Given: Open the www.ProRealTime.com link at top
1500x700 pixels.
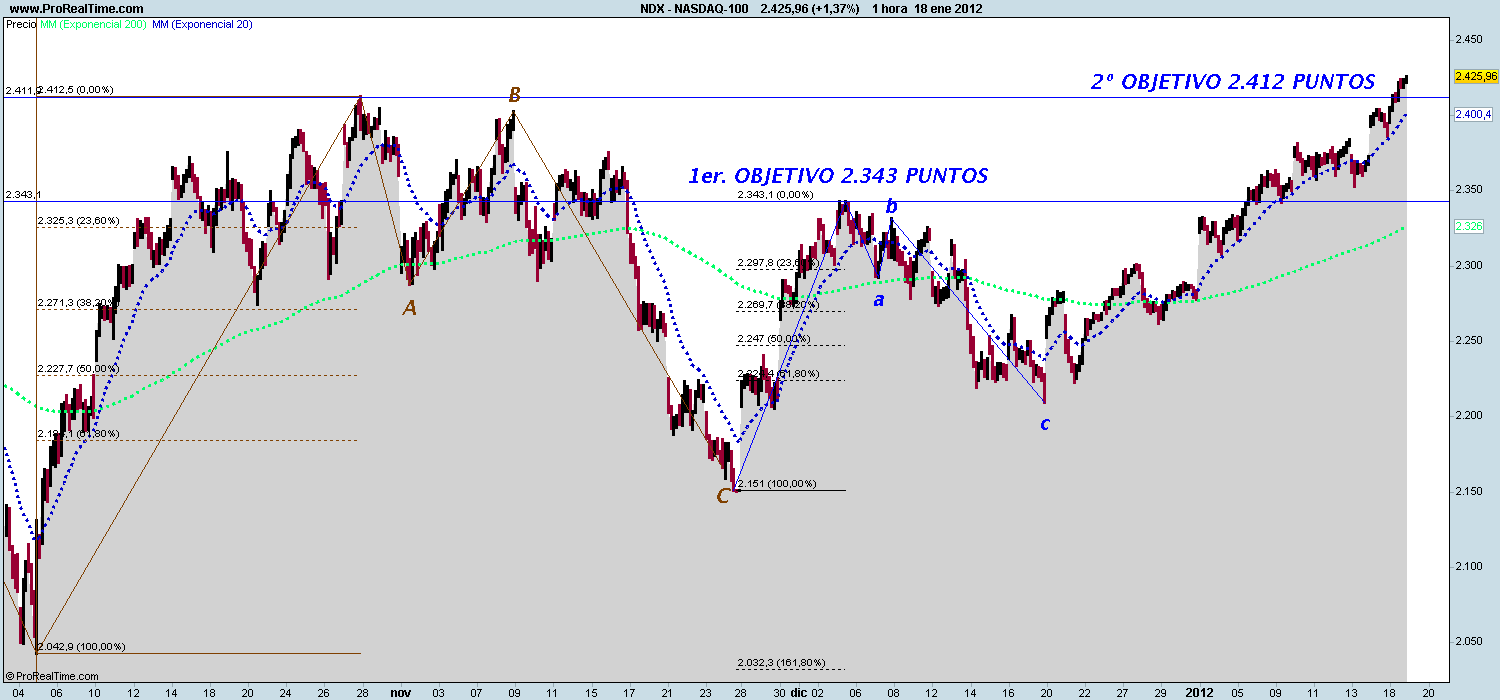Looking at the screenshot, I should [x=61, y=8].
